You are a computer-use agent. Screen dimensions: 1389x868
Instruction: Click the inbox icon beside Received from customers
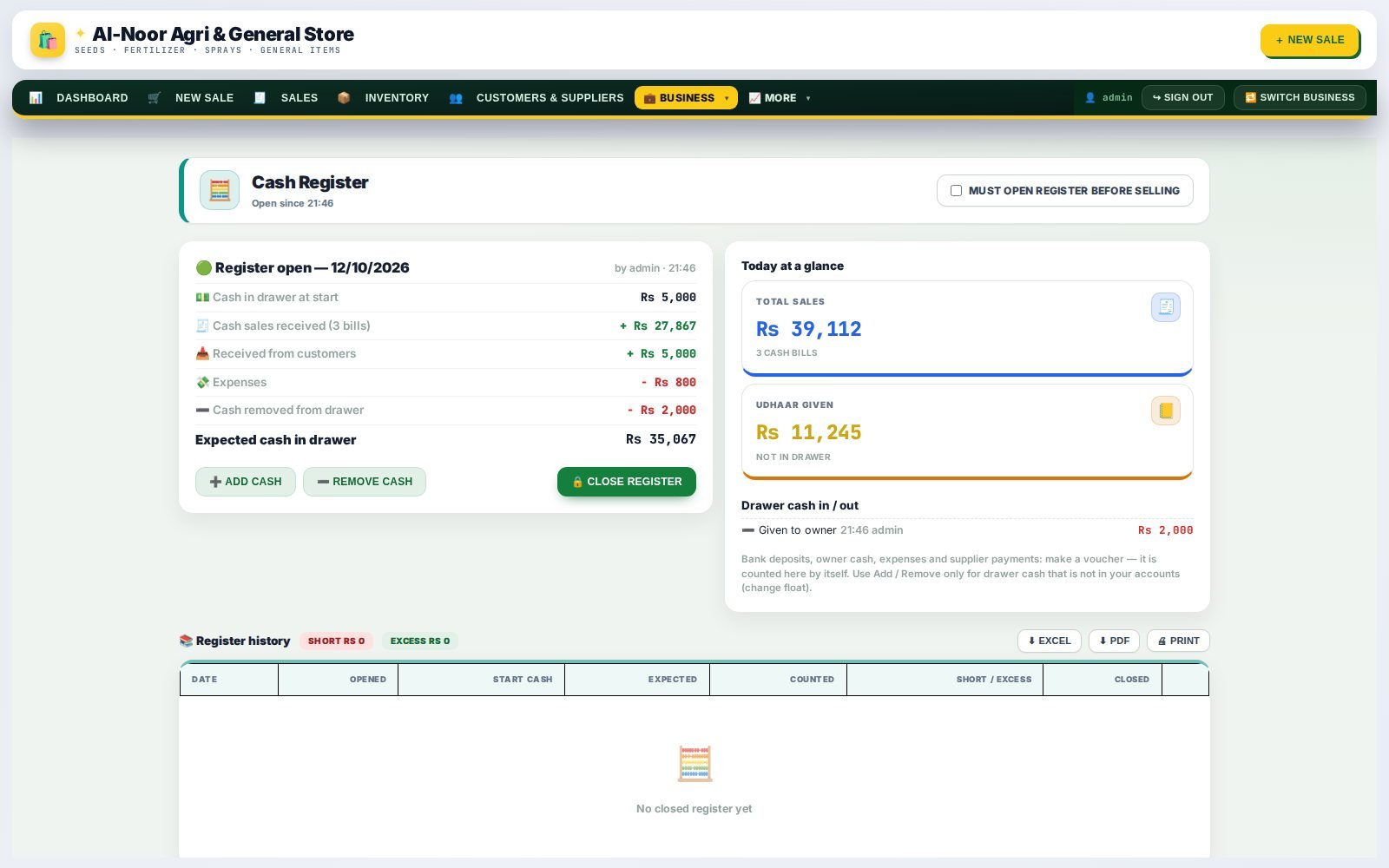click(x=202, y=353)
